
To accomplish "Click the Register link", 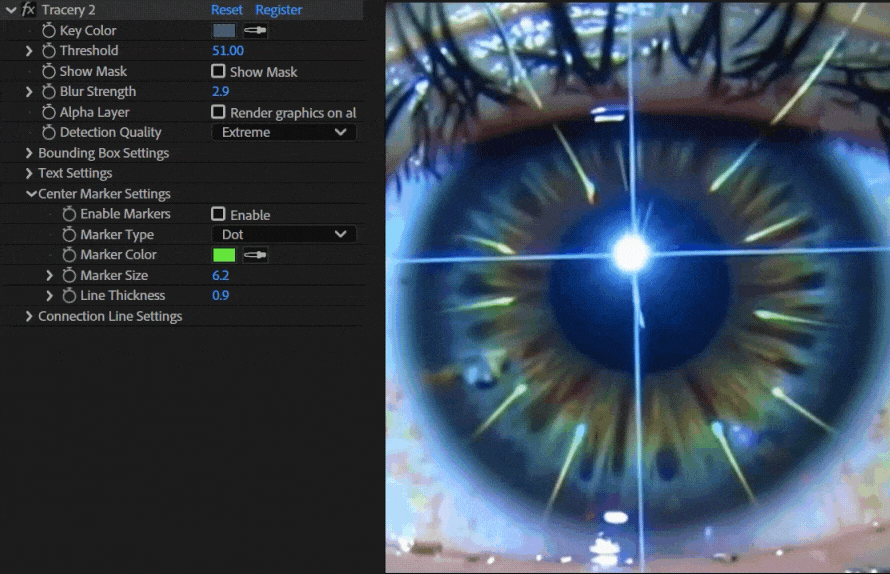I will pos(279,10).
